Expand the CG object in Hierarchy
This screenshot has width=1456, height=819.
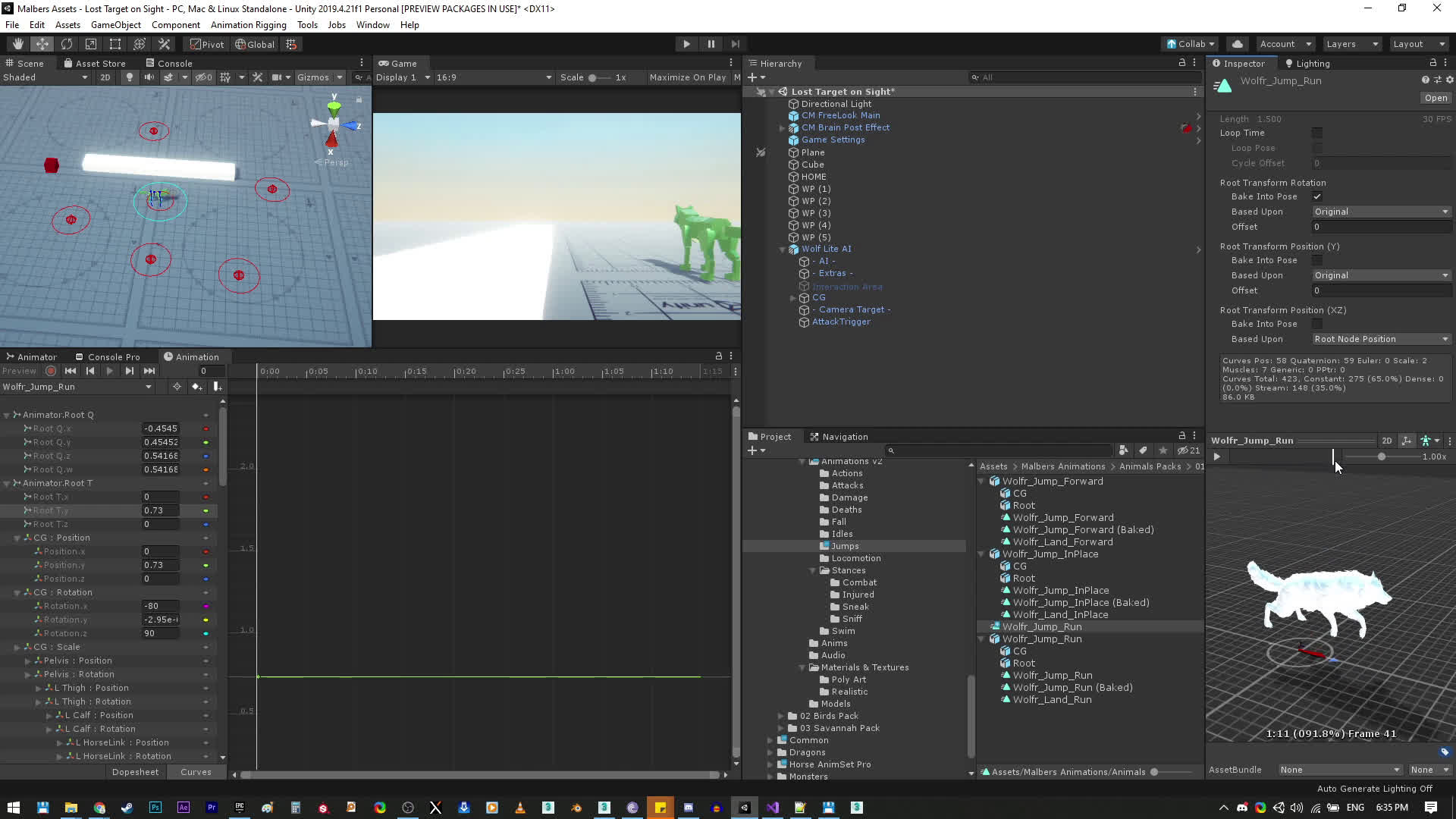793,298
